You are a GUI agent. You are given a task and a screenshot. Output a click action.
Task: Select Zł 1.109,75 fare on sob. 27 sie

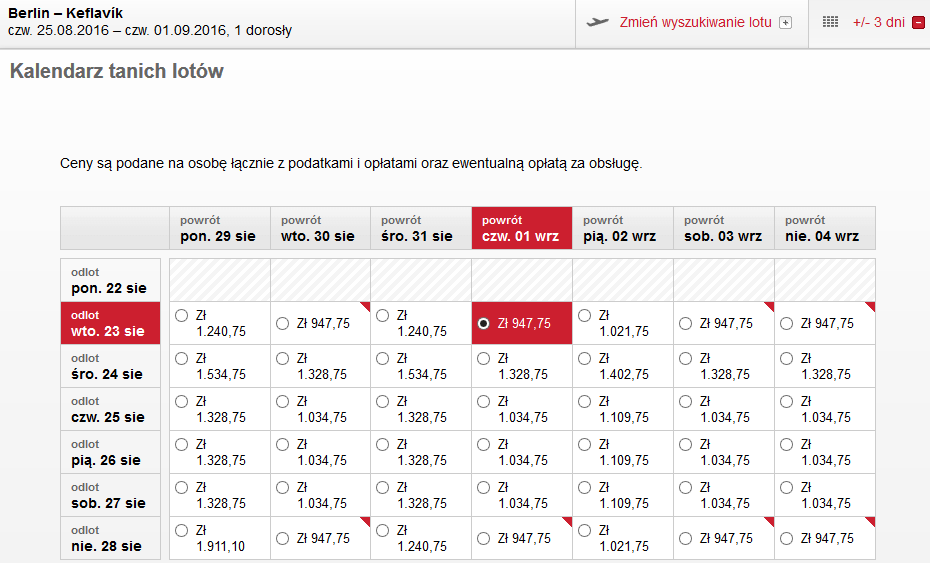[x=584, y=488]
